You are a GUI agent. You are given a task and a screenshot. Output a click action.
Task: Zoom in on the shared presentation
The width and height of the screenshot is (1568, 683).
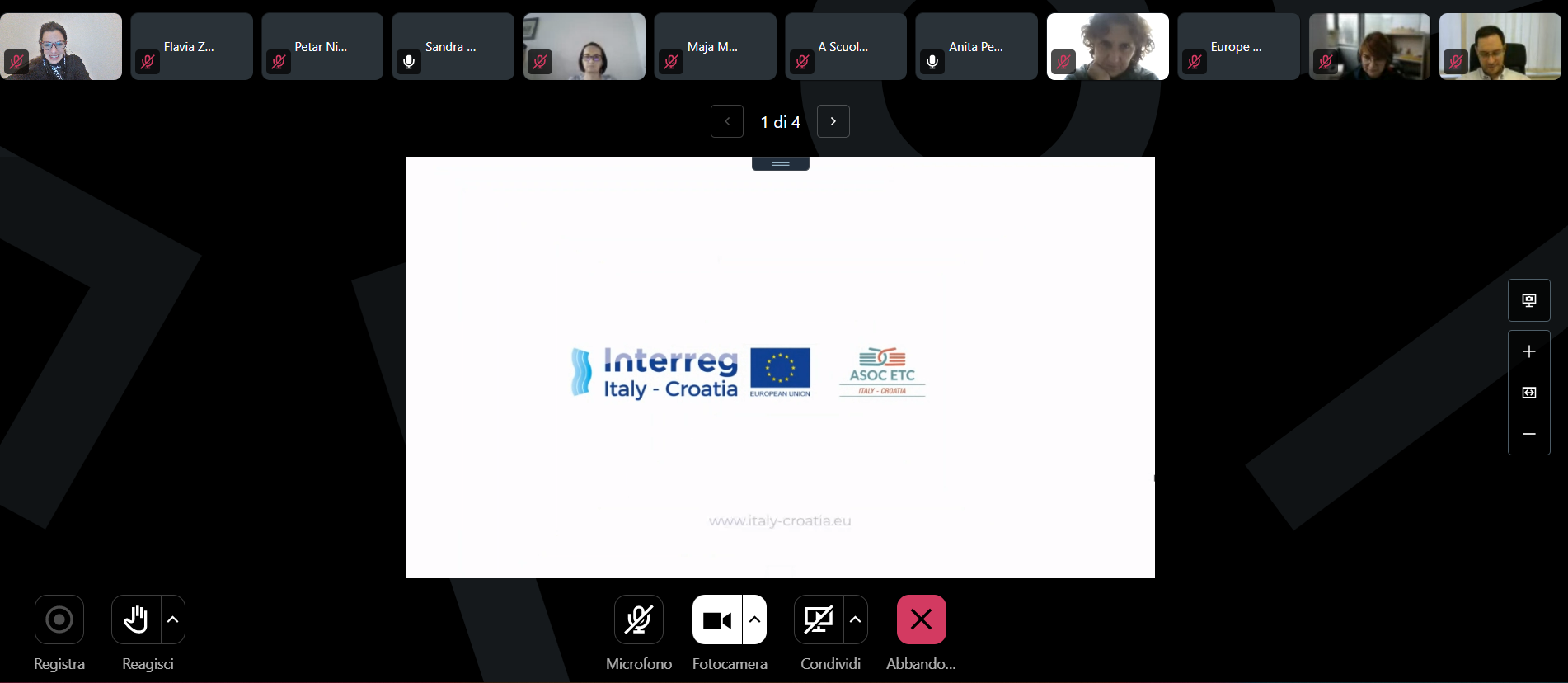1529,351
